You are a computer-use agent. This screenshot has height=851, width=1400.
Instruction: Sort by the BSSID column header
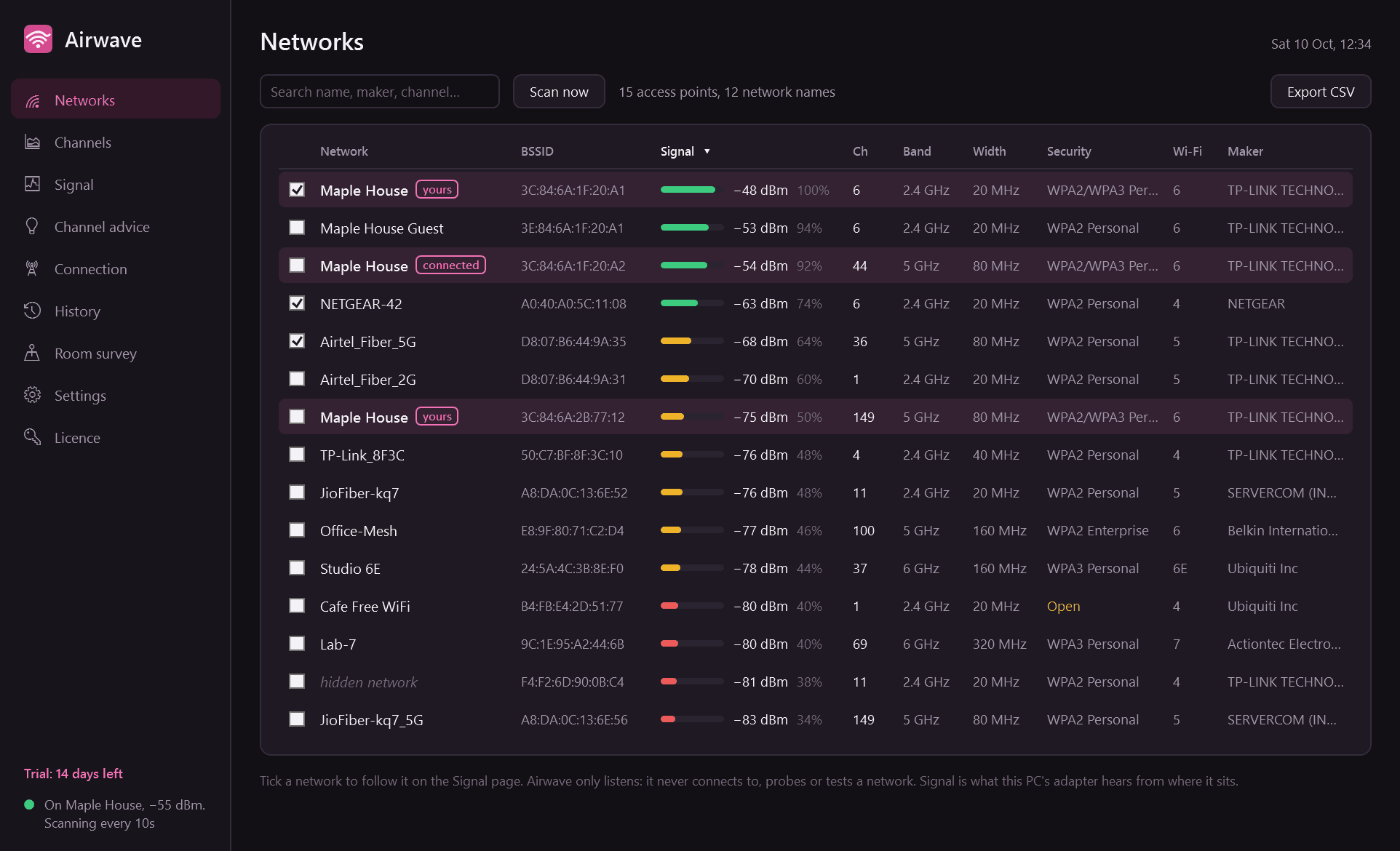[537, 151]
